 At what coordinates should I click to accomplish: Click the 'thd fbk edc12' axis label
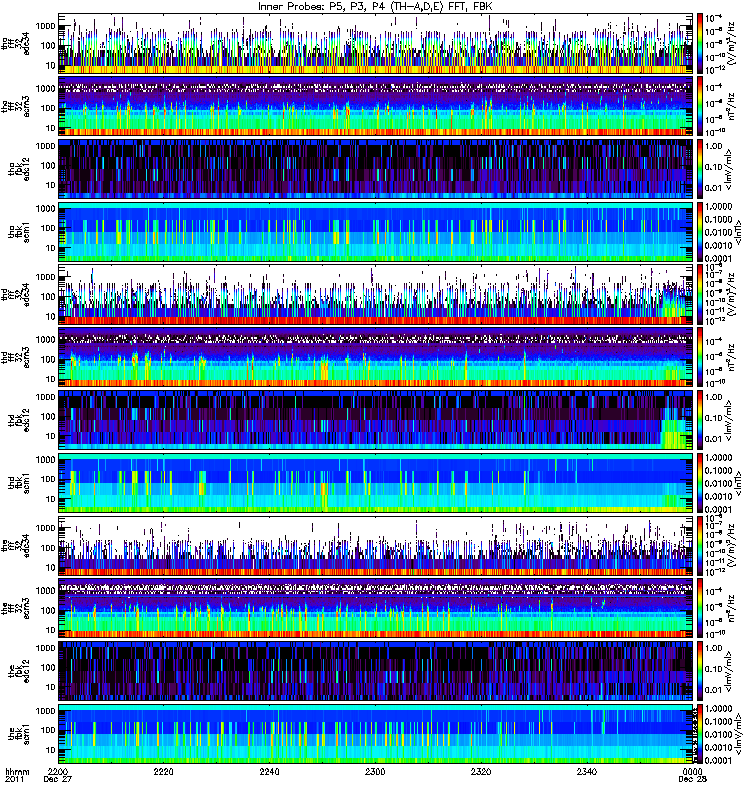coord(19,420)
